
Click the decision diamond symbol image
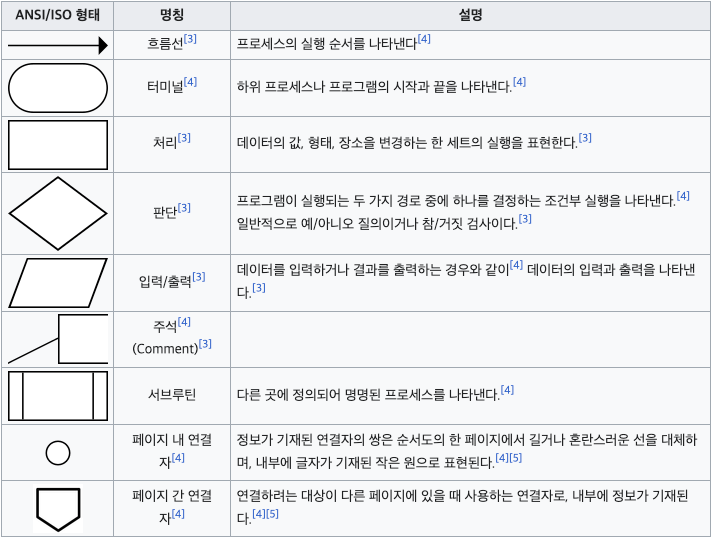pyautogui.click(x=58, y=213)
